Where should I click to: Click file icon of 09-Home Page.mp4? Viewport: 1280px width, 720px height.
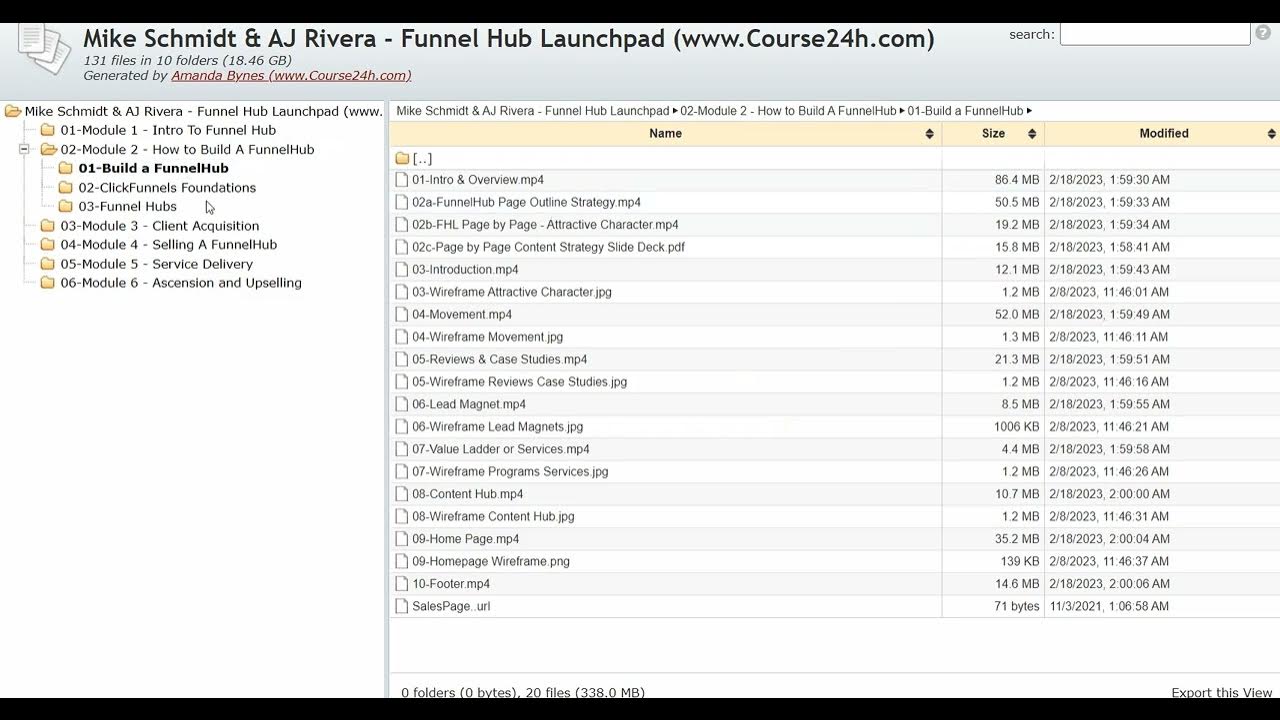point(402,539)
